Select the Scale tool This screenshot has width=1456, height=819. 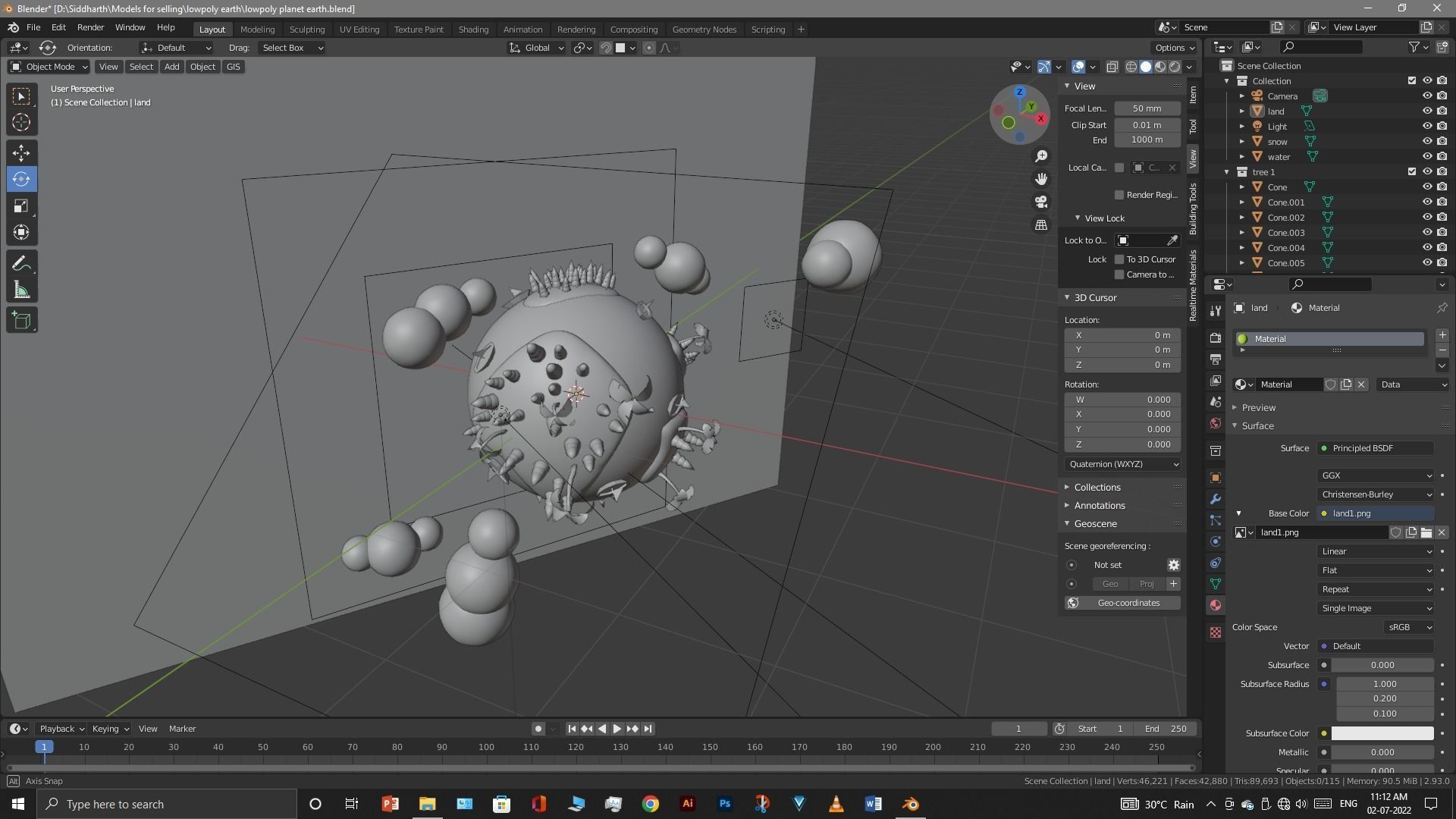click(21, 206)
